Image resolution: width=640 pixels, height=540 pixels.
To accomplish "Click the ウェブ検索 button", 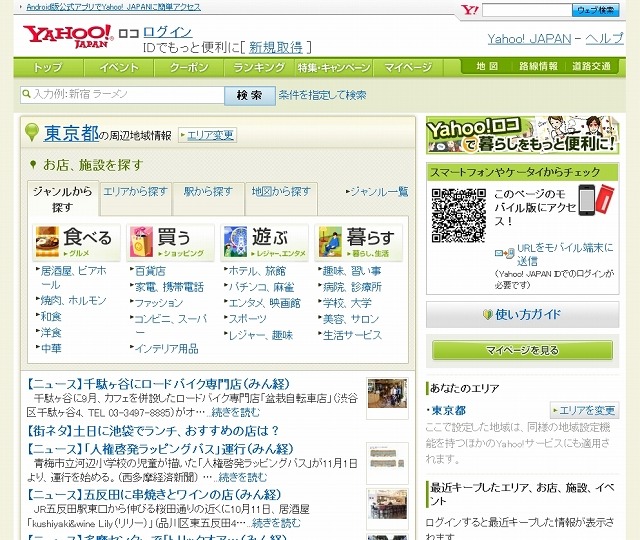I will [x=596, y=10].
